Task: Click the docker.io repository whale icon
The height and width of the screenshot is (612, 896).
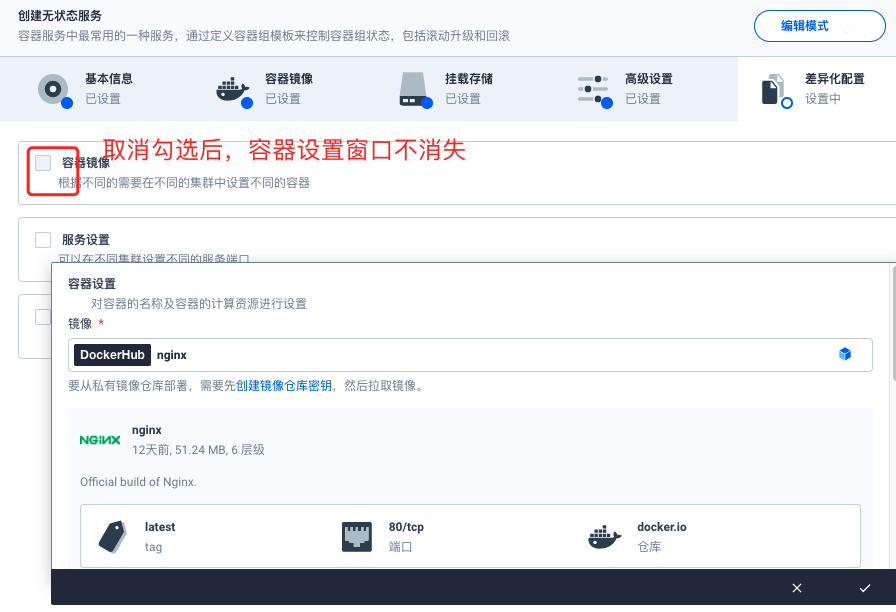Action: point(604,537)
